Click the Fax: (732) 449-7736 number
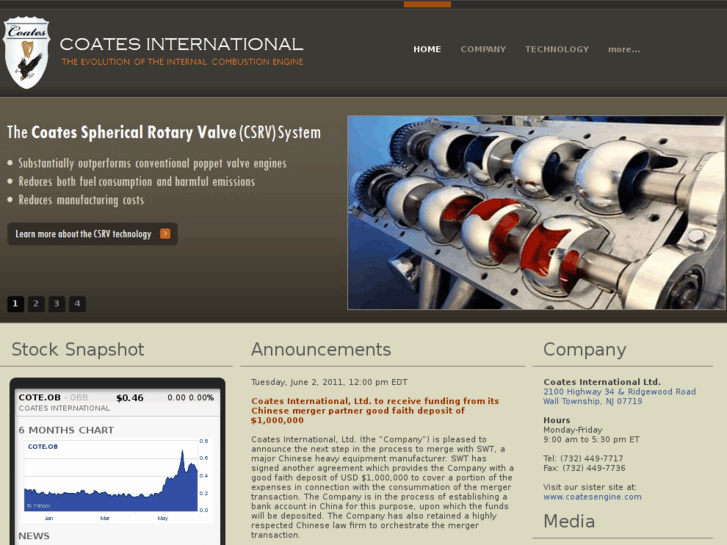727x545 pixels. click(x=584, y=468)
